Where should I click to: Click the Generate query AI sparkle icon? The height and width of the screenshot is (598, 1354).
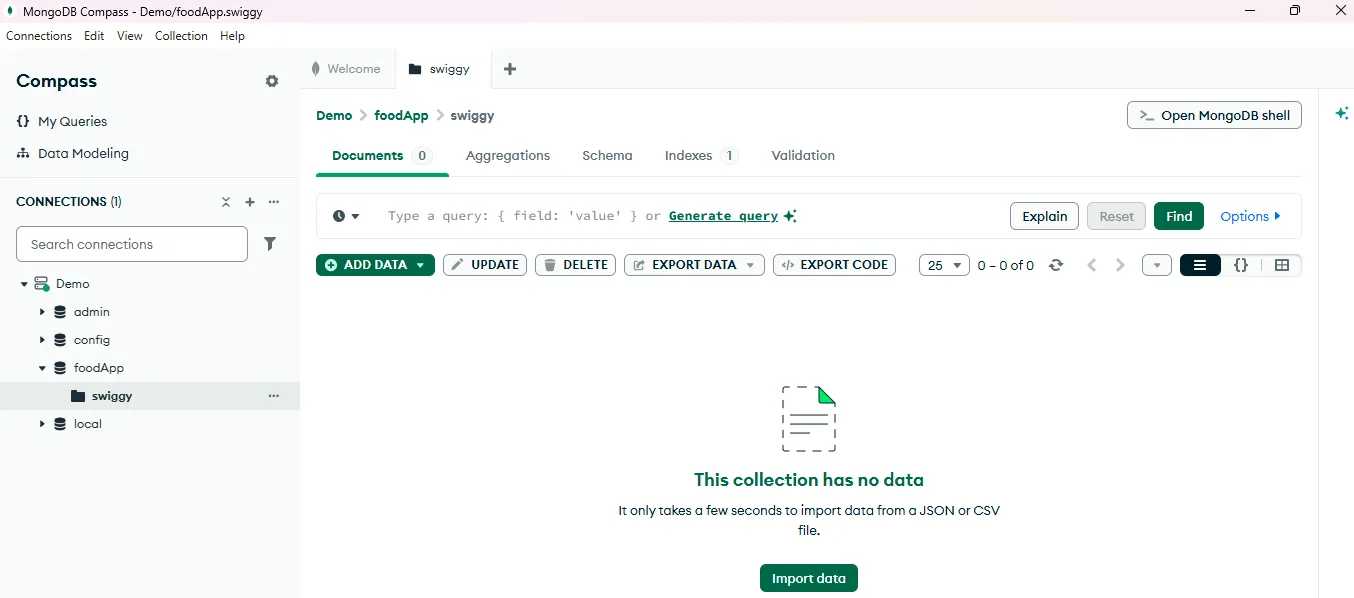[790, 215]
